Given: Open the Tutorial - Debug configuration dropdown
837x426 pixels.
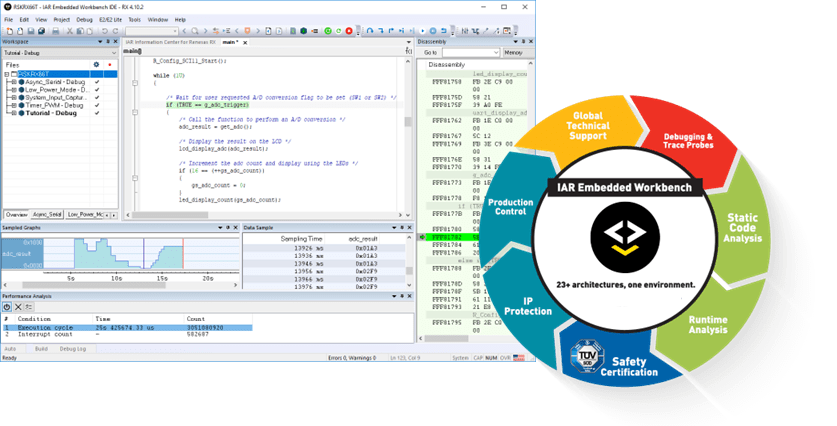Looking at the screenshot, I should 60,53.
